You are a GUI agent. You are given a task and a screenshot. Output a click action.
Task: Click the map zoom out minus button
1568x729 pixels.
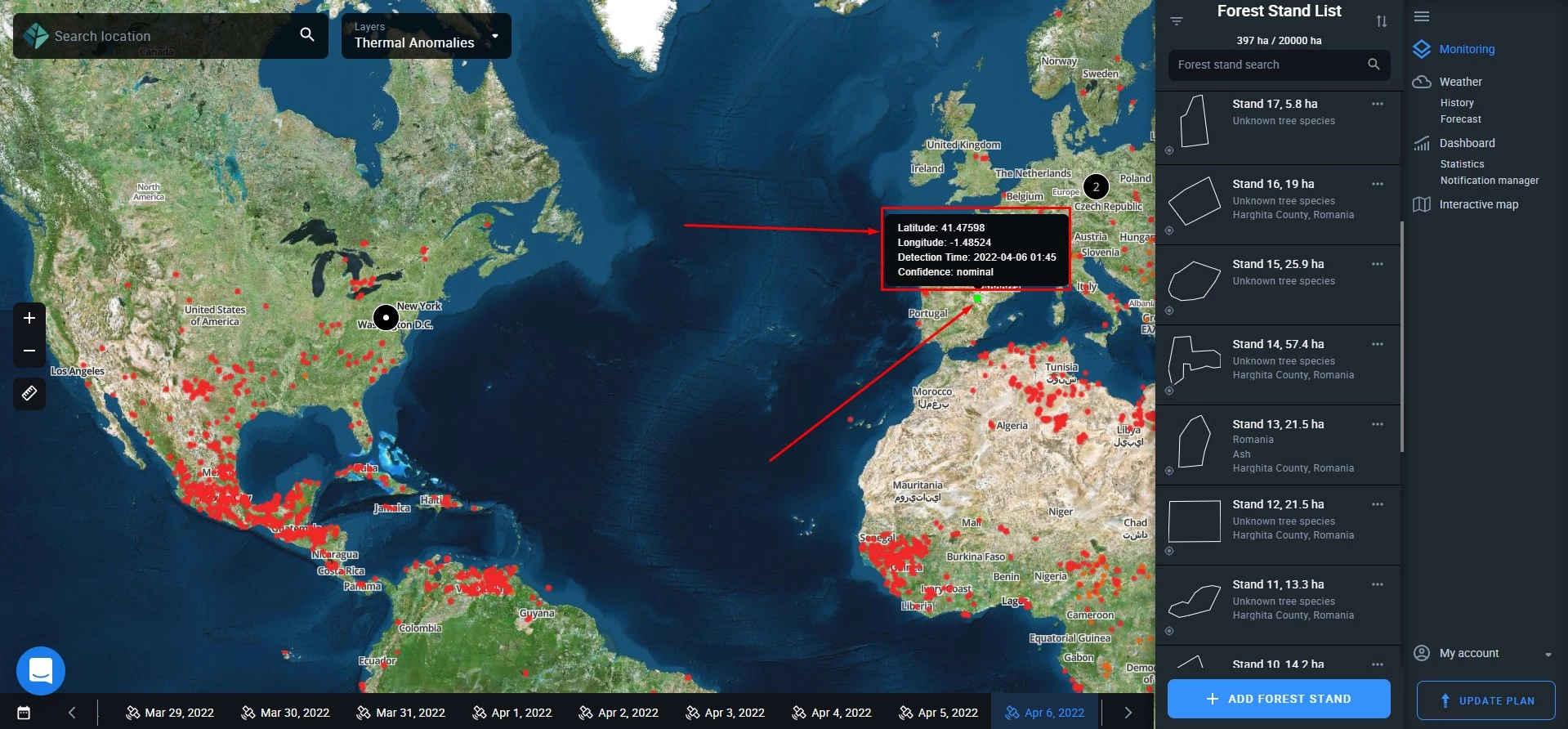[x=29, y=351]
